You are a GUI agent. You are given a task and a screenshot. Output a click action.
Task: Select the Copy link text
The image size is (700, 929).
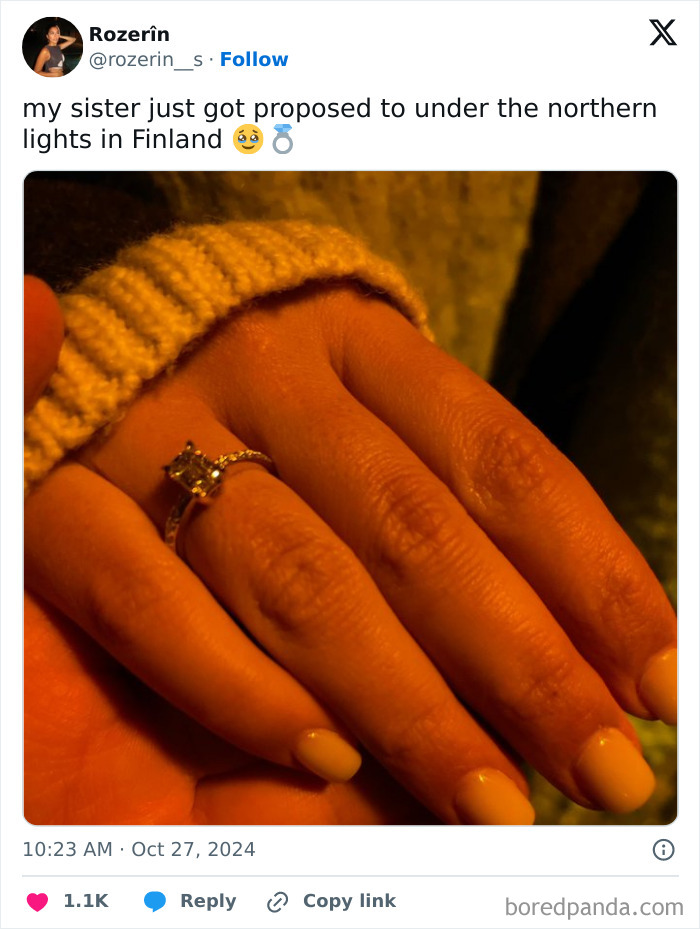pos(349,901)
